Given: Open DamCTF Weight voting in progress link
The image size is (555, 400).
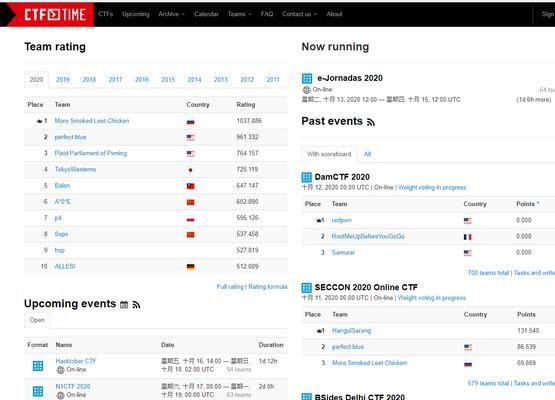Looking at the screenshot, I should coord(432,188).
